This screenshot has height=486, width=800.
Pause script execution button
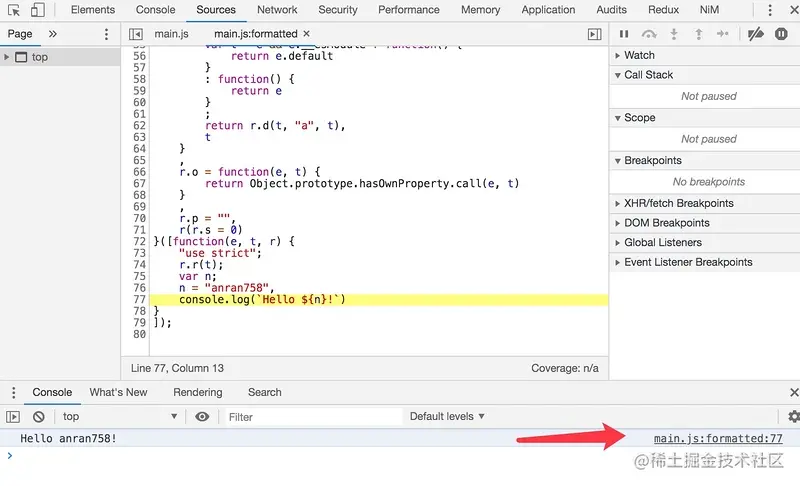pos(623,34)
